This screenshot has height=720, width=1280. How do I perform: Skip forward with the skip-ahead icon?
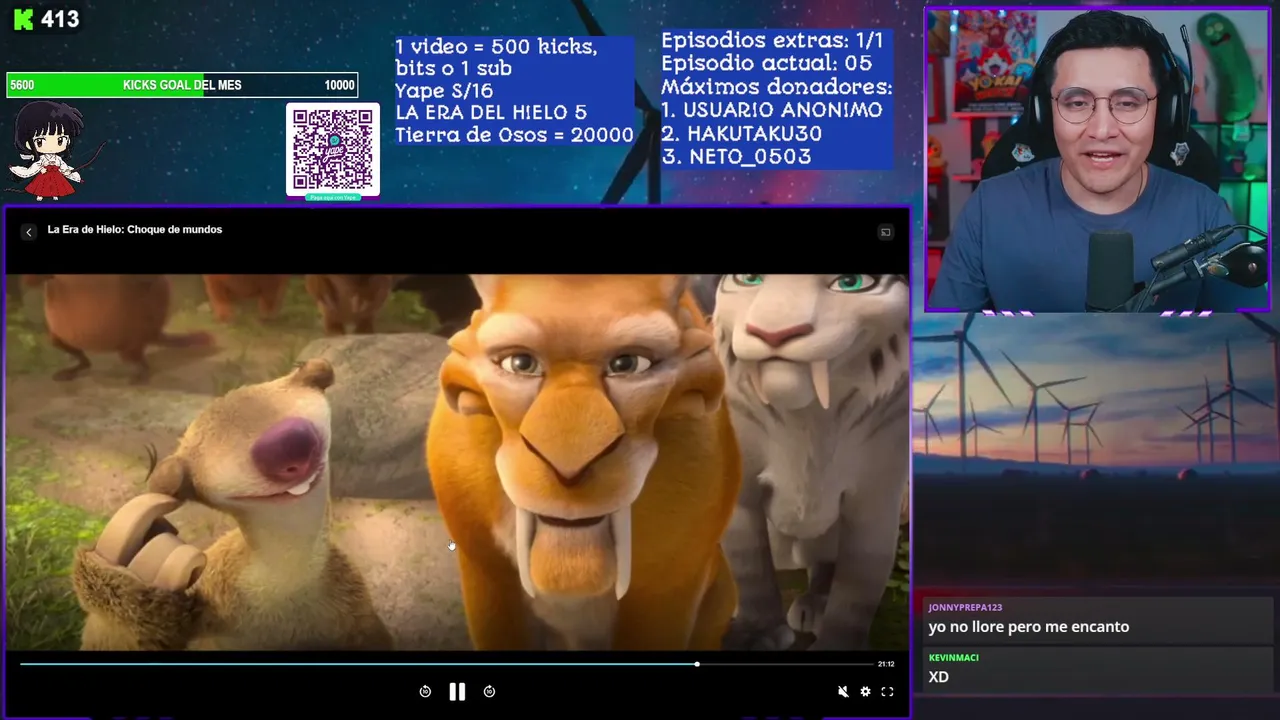click(x=489, y=691)
